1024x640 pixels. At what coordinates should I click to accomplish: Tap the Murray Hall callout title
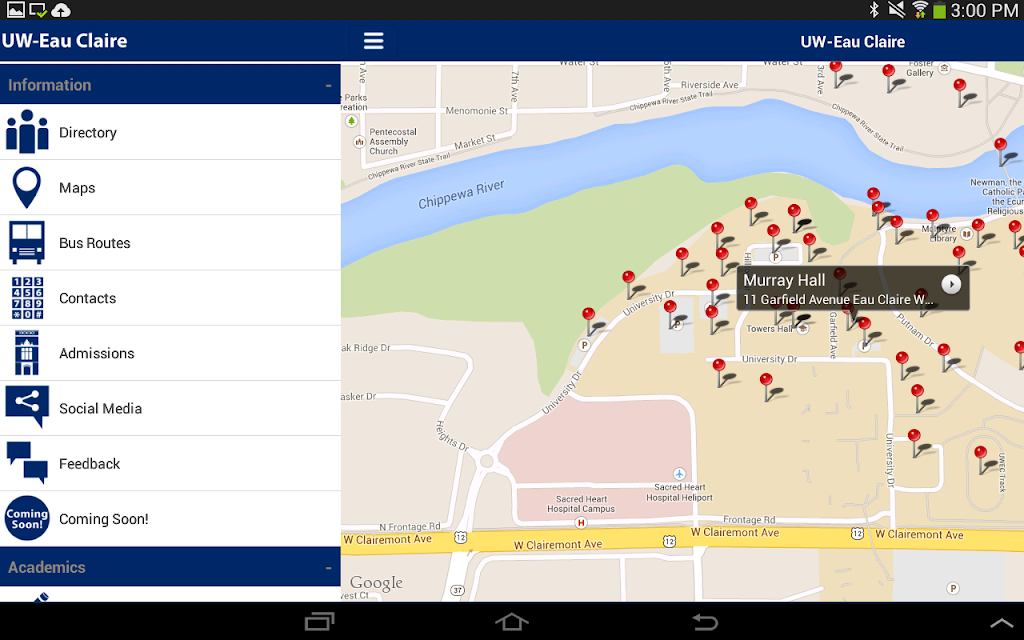coord(784,280)
